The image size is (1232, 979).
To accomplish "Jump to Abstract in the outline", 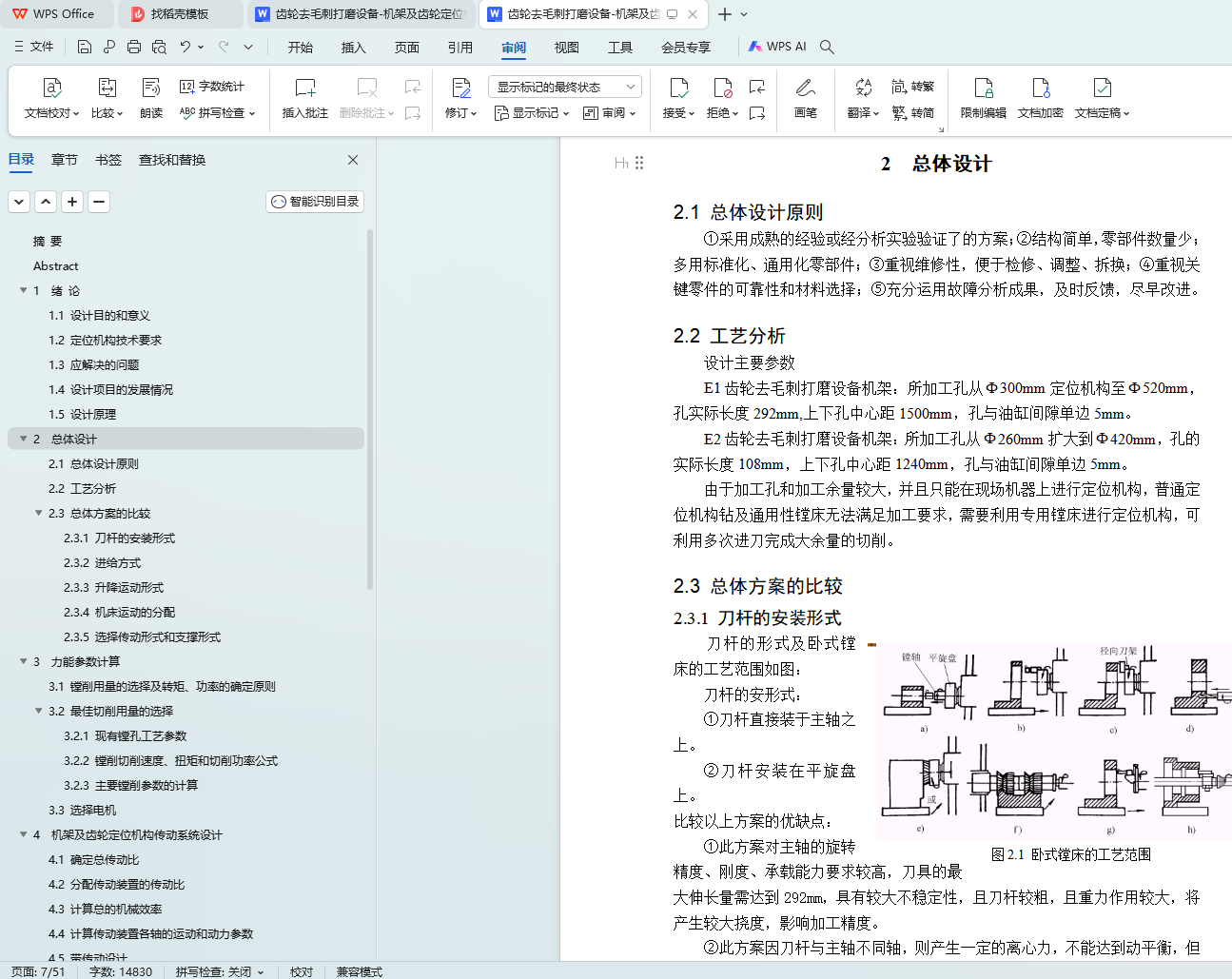I will 56,266.
